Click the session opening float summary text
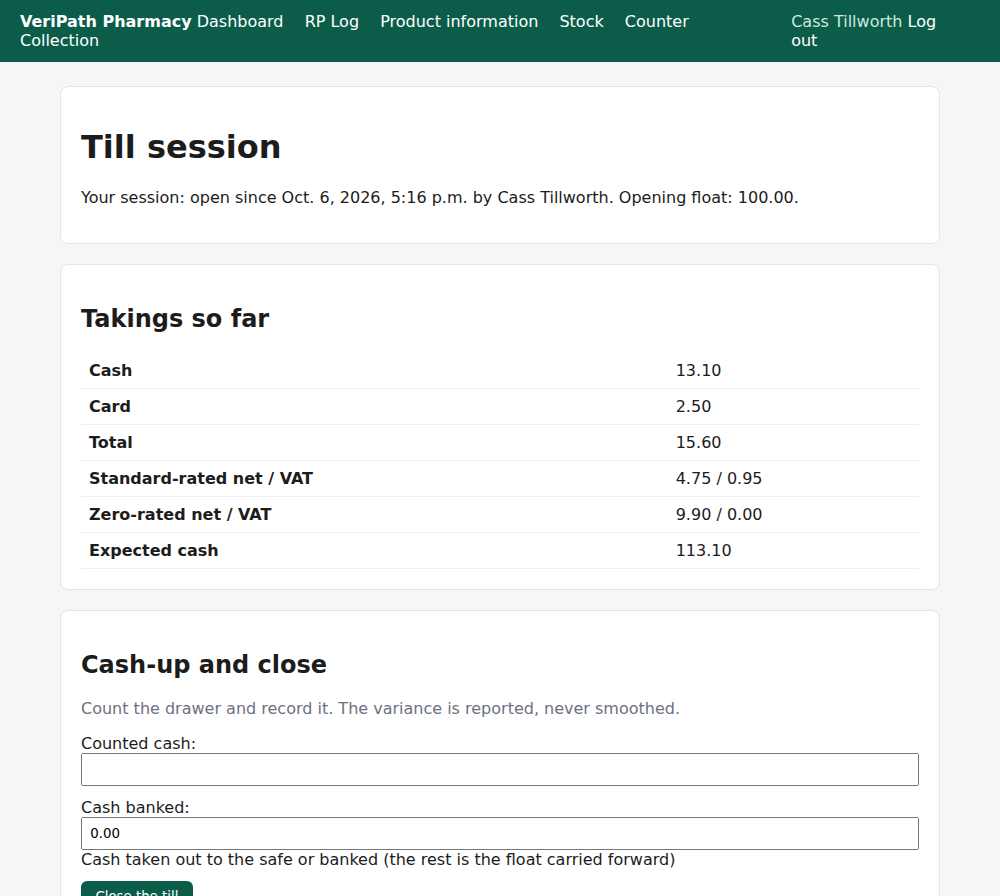This screenshot has width=1000, height=896. coord(439,198)
